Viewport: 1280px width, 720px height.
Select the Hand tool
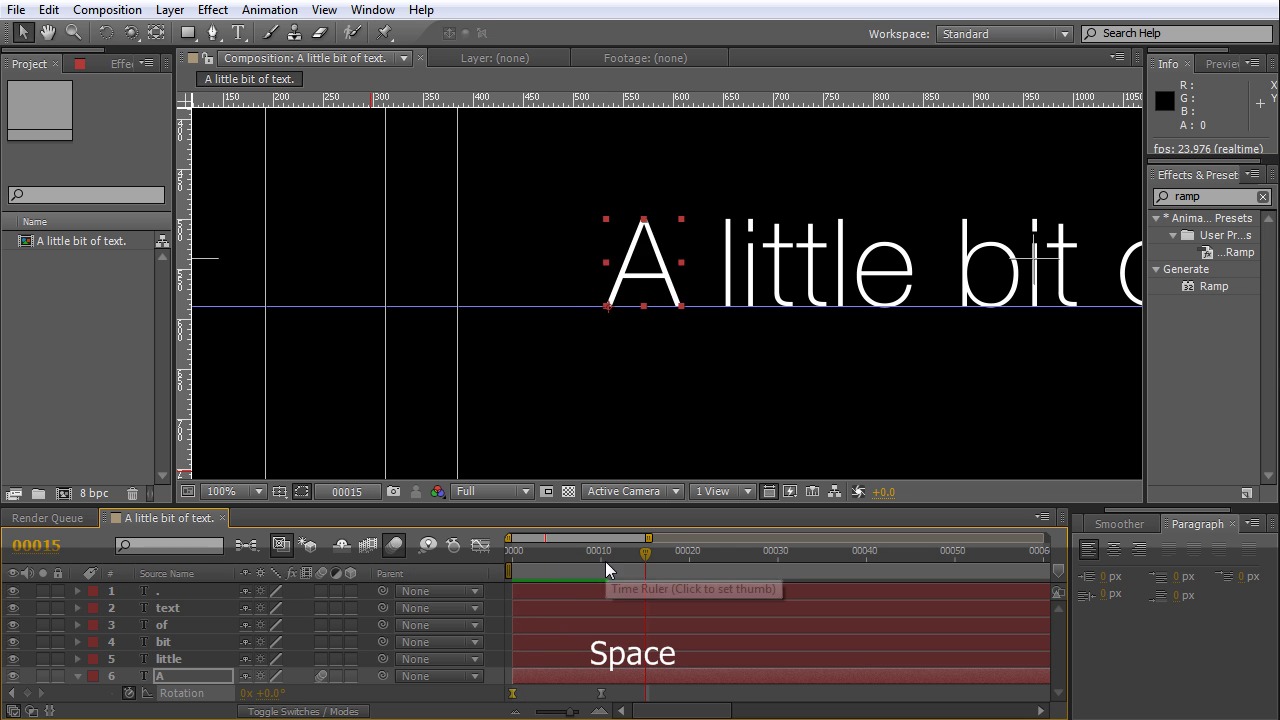tap(47, 33)
